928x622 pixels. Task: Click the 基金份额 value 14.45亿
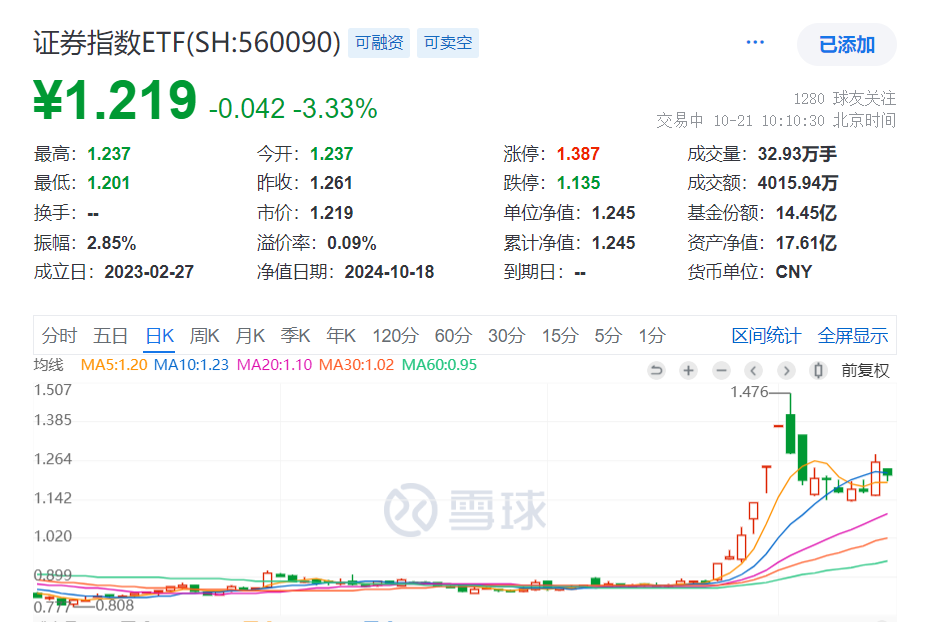(806, 212)
